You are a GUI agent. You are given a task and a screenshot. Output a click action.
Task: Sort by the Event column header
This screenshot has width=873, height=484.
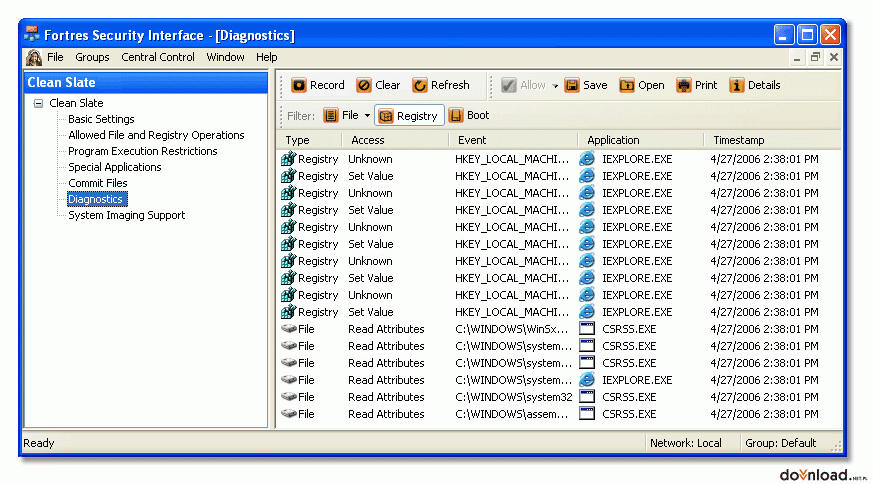point(513,140)
